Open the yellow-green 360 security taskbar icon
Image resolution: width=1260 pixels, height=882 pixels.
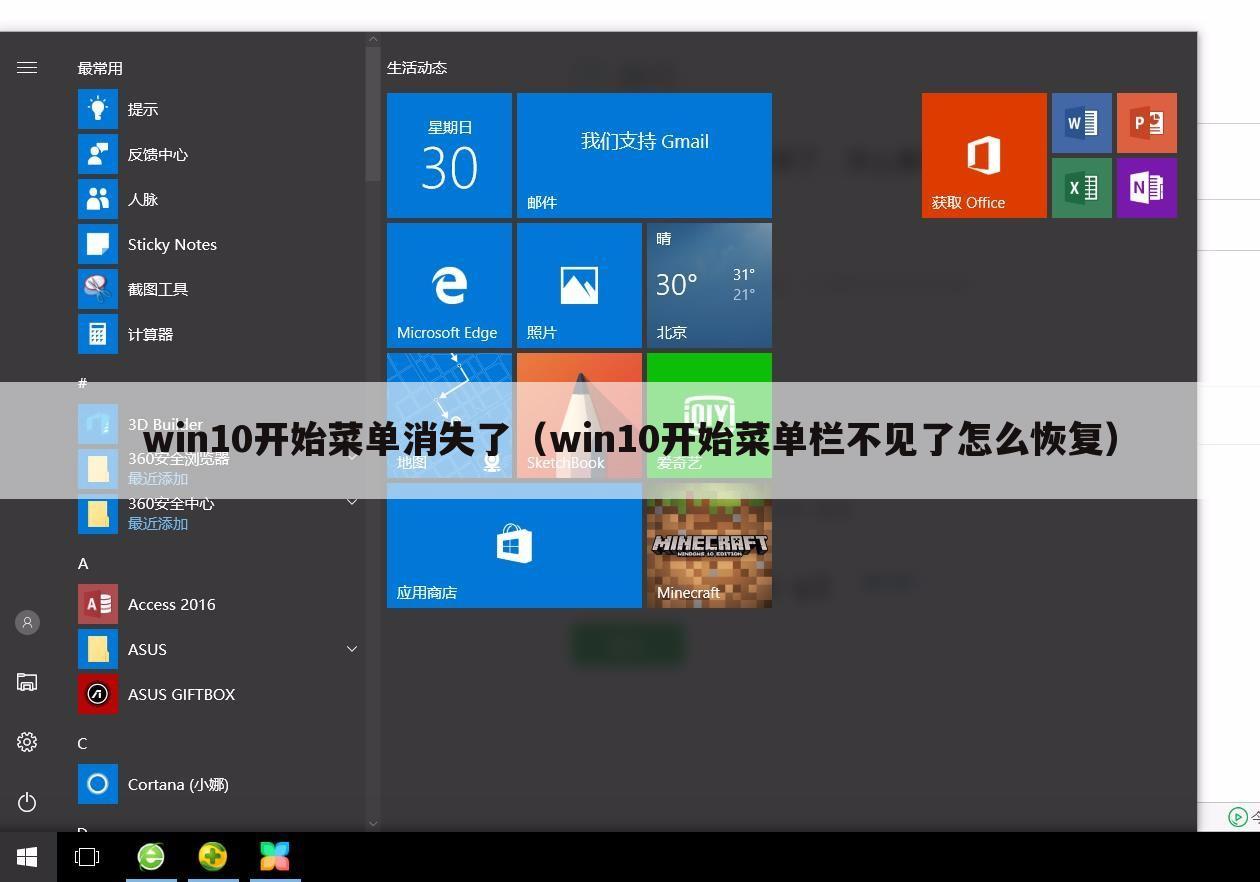click(x=213, y=857)
